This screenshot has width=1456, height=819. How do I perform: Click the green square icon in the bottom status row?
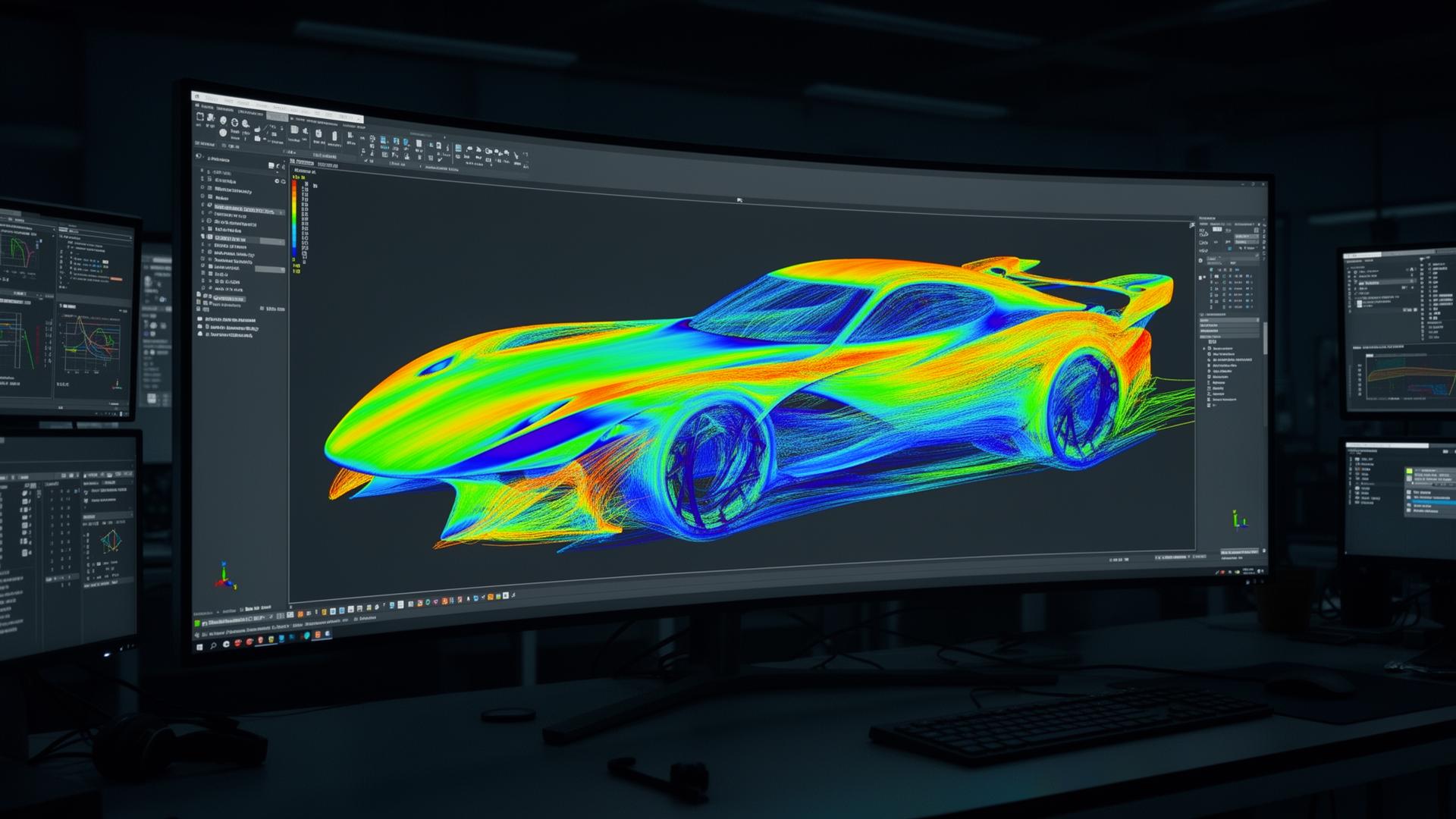pyautogui.click(x=197, y=623)
